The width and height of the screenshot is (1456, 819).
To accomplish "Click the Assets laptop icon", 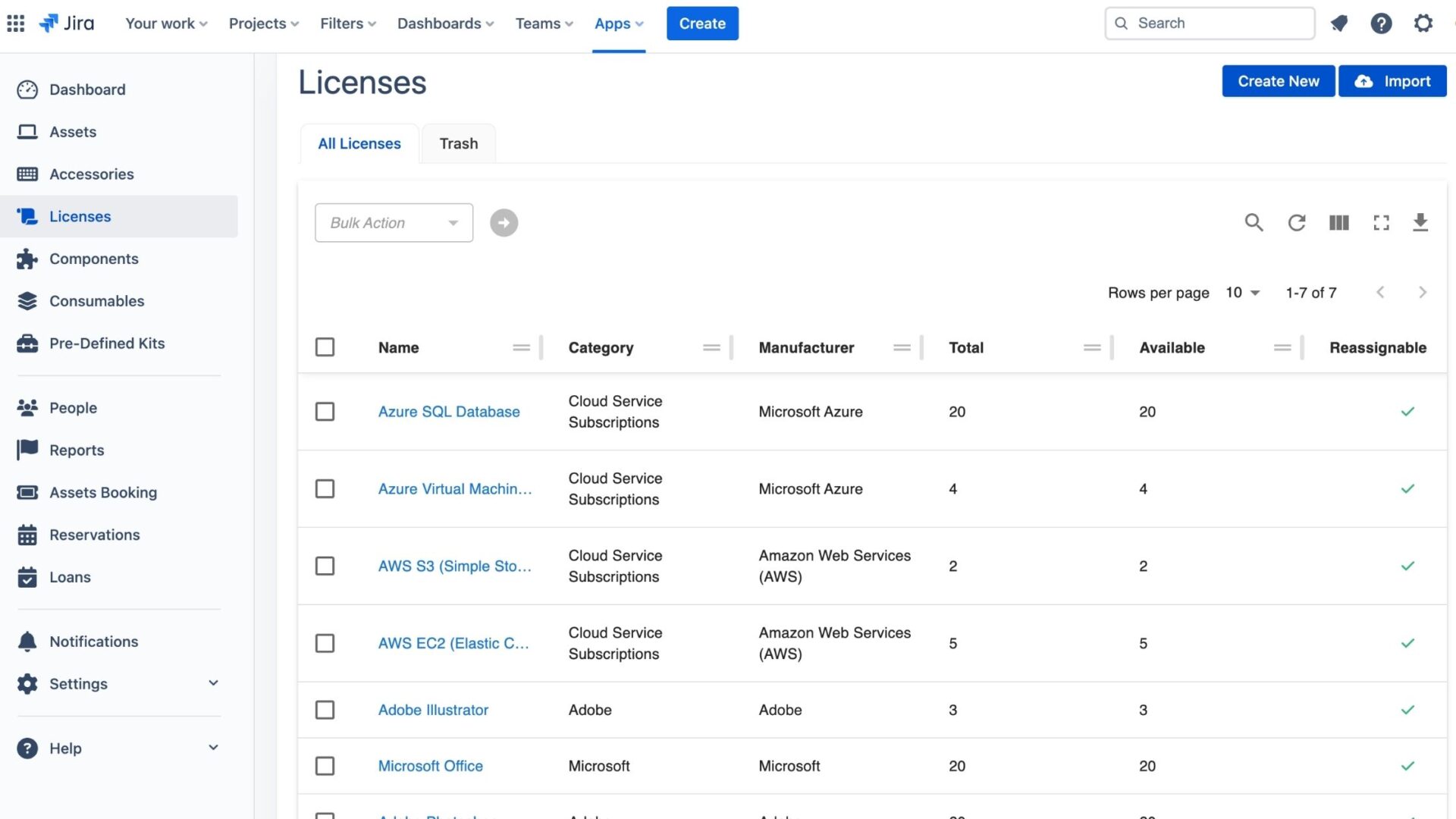I will (x=27, y=132).
